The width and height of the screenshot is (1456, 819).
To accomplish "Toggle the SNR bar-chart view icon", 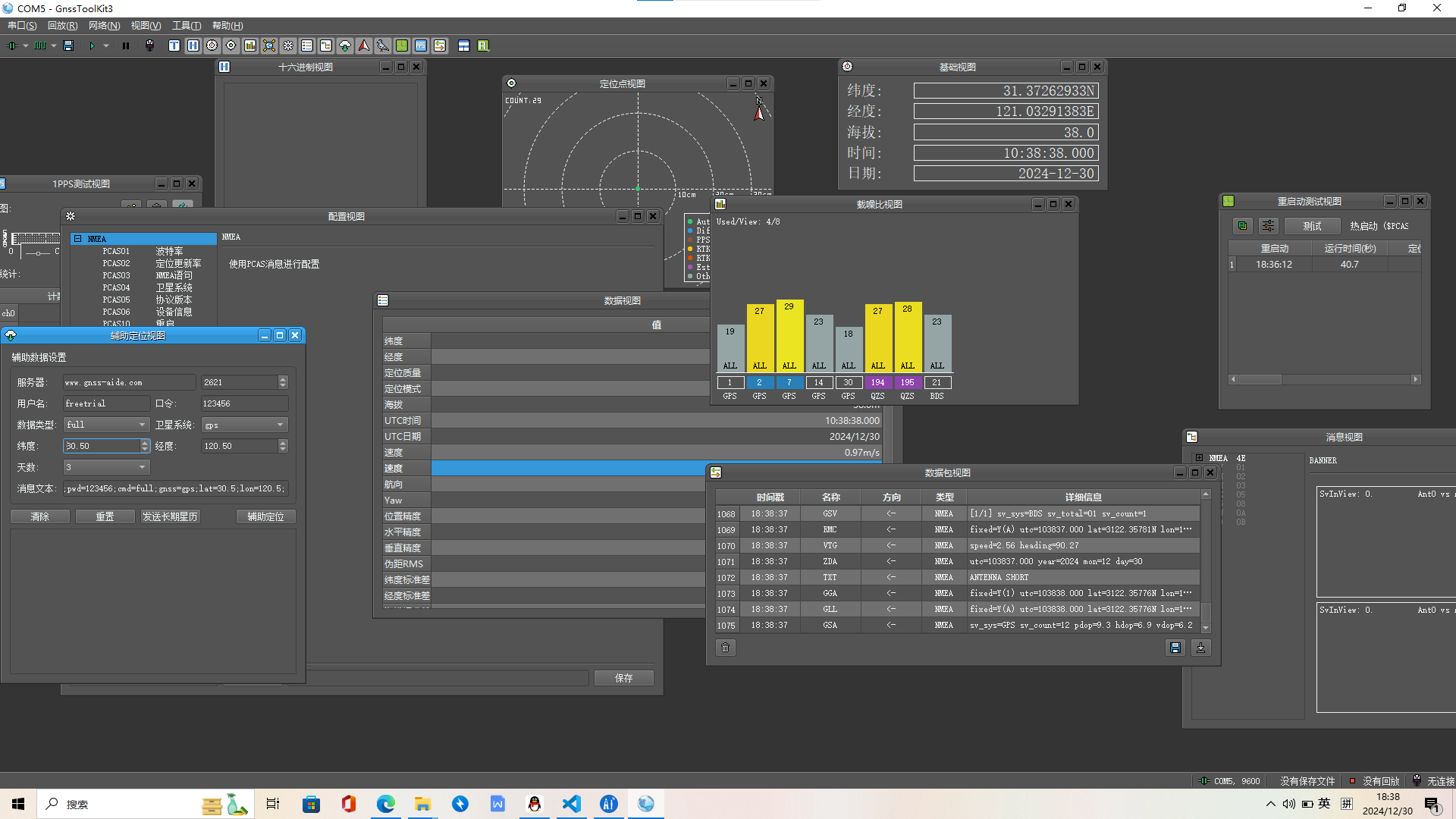I will (x=250, y=45).
